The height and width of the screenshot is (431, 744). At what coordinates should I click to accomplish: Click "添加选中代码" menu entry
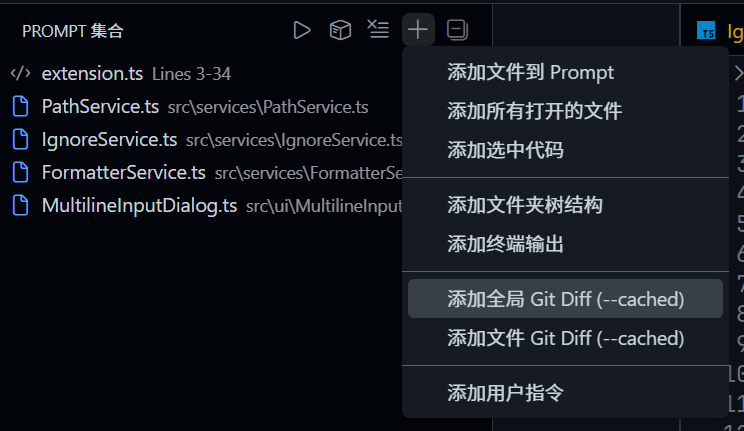tap(505, 150)
